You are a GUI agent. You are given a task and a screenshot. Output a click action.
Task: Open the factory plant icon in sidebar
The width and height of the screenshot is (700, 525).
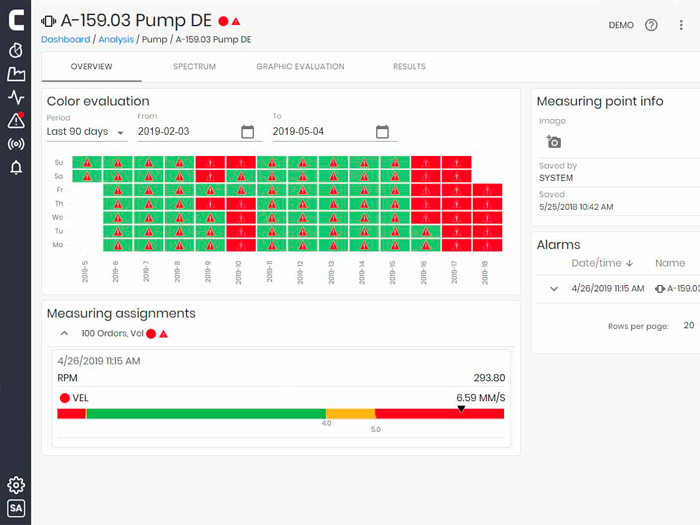coord(16,74)
